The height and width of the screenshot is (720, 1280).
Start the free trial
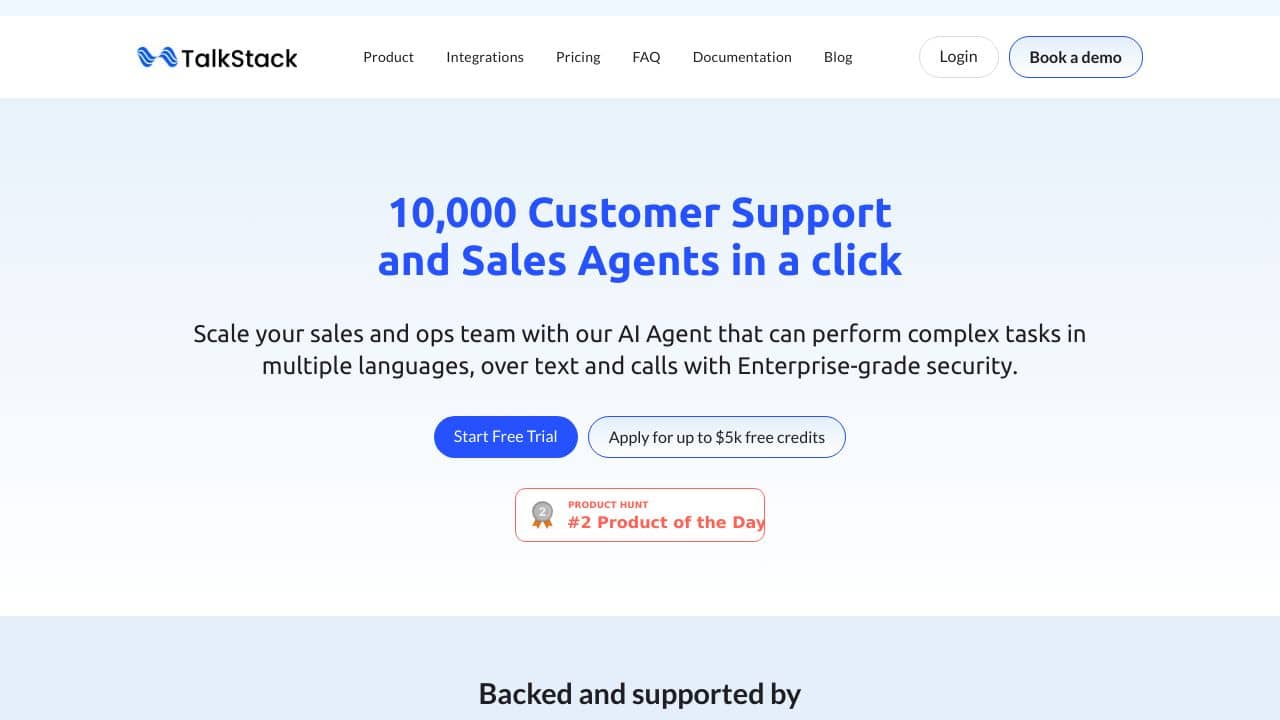505,437
